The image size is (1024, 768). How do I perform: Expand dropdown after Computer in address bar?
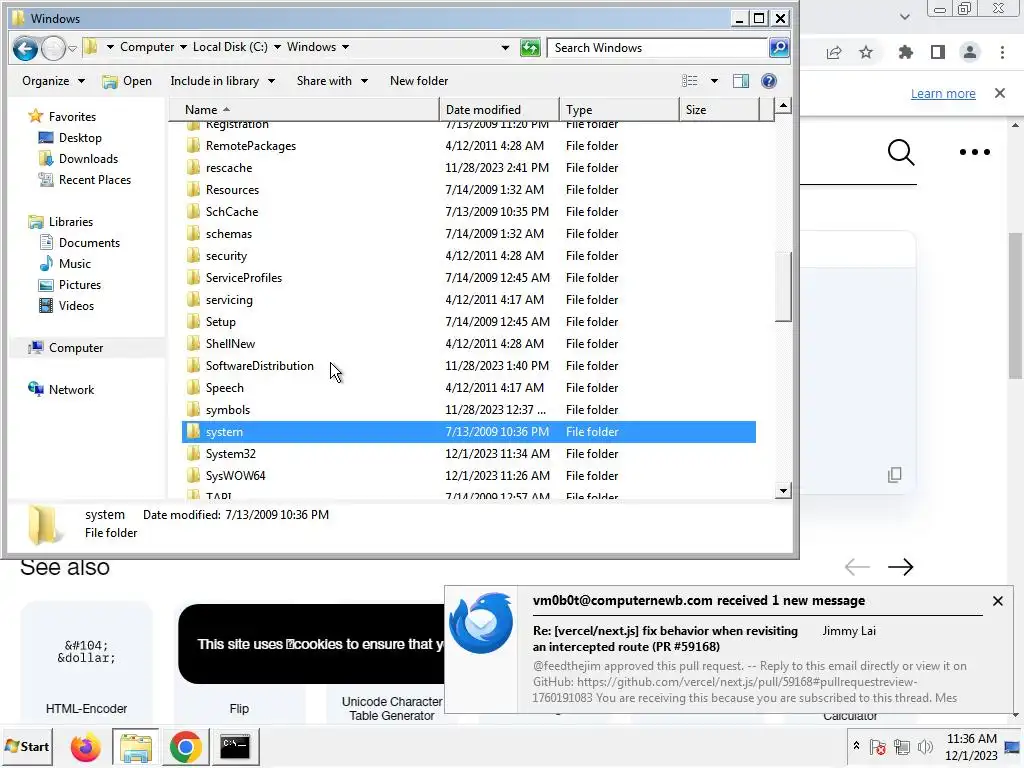pos(183,47)
